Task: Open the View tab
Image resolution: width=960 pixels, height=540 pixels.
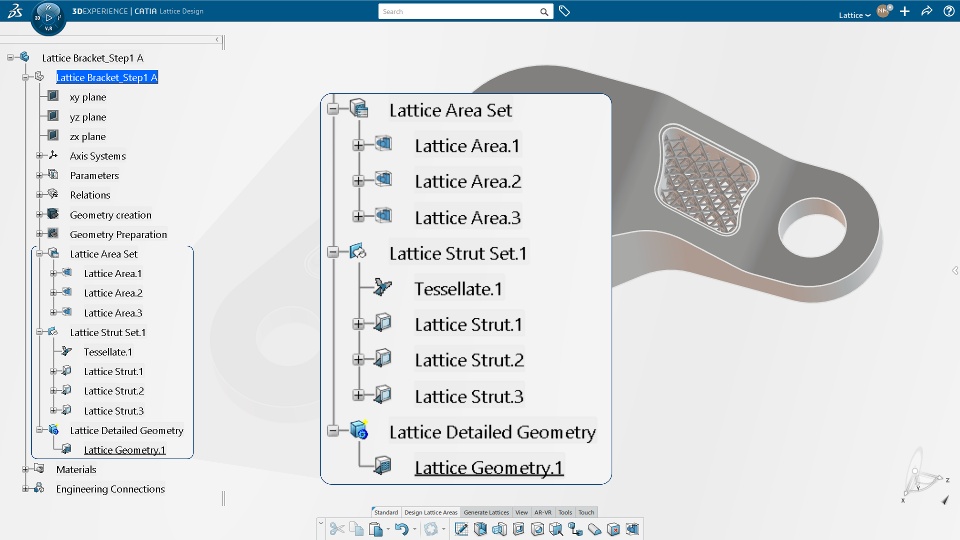Action: [522, 512]
